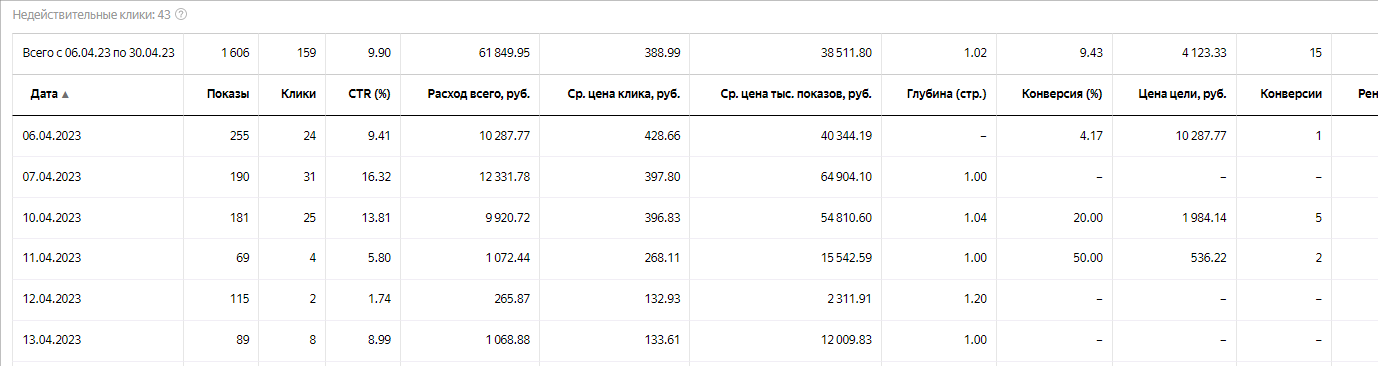The height and width of the screenshot is (366, 1378).
Task: Click the Глубина (стр.) column header
Action: [x=944, y=94]
